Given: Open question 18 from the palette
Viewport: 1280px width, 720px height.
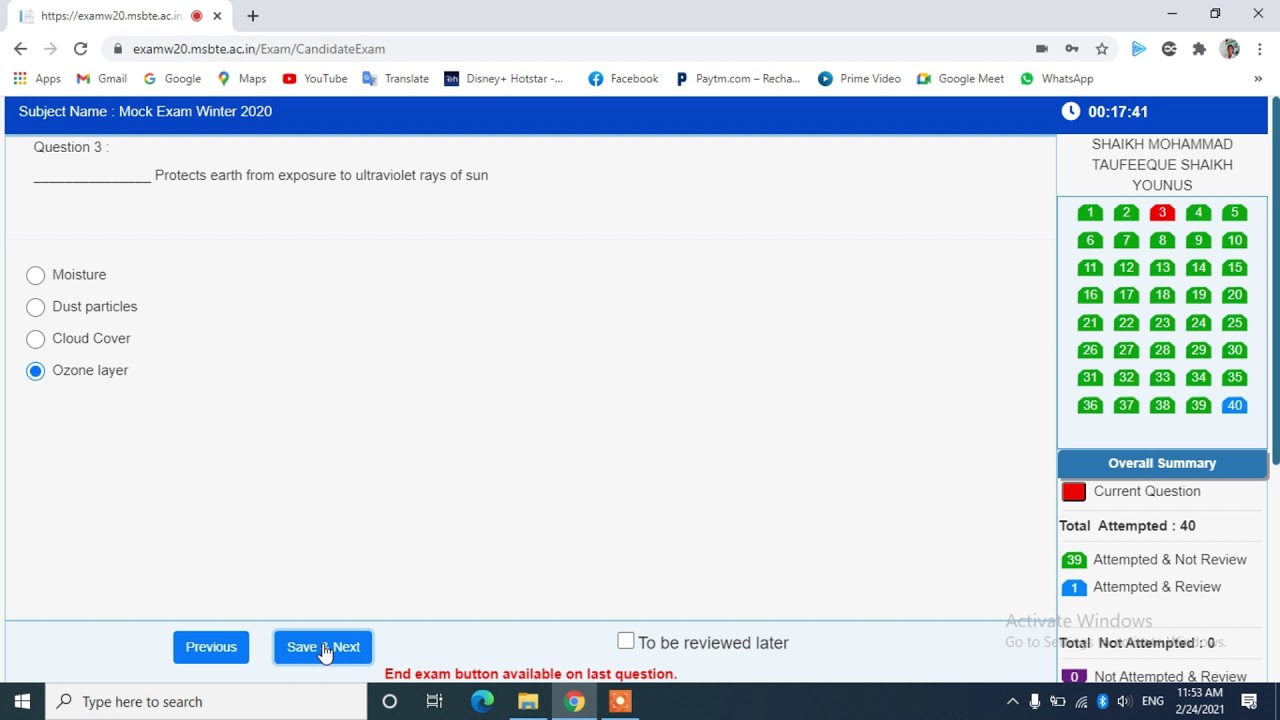Looking at the screenshot, I should pyautogui.click(x=1162, y=295).
